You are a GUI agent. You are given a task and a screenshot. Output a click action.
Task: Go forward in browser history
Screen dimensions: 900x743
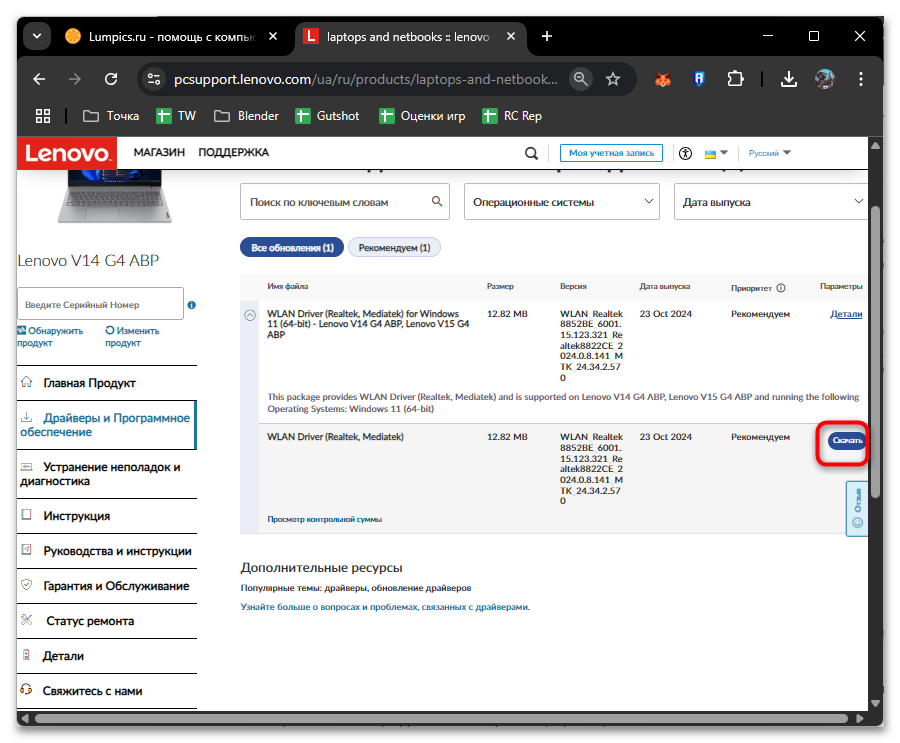click(75, 79)
